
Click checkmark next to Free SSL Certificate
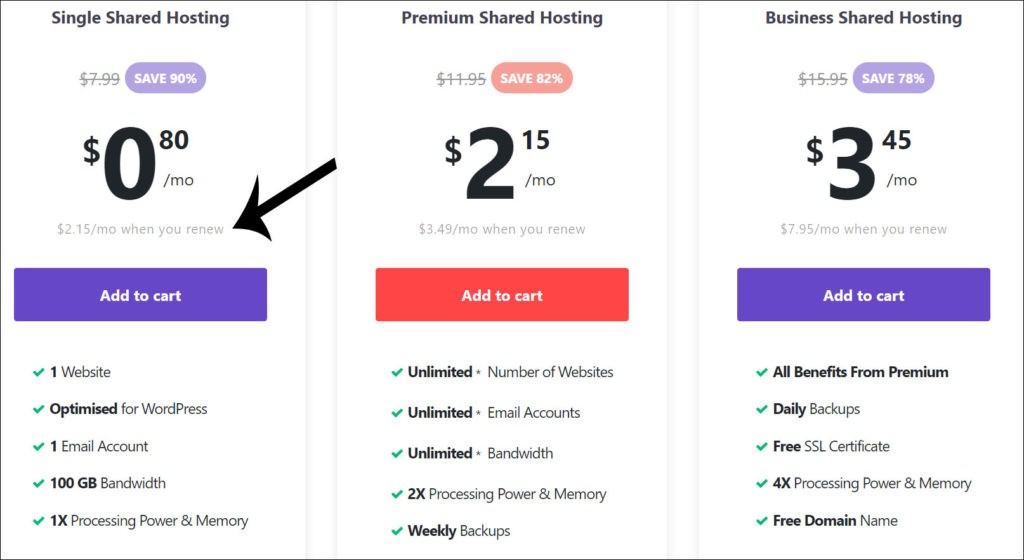(761, 447)
